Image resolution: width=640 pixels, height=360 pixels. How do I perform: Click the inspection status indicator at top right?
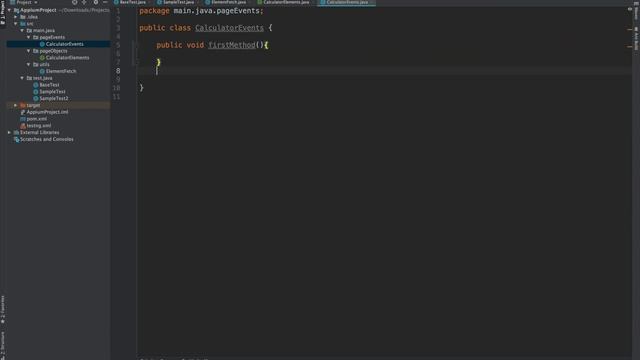[x=630, y=9]
